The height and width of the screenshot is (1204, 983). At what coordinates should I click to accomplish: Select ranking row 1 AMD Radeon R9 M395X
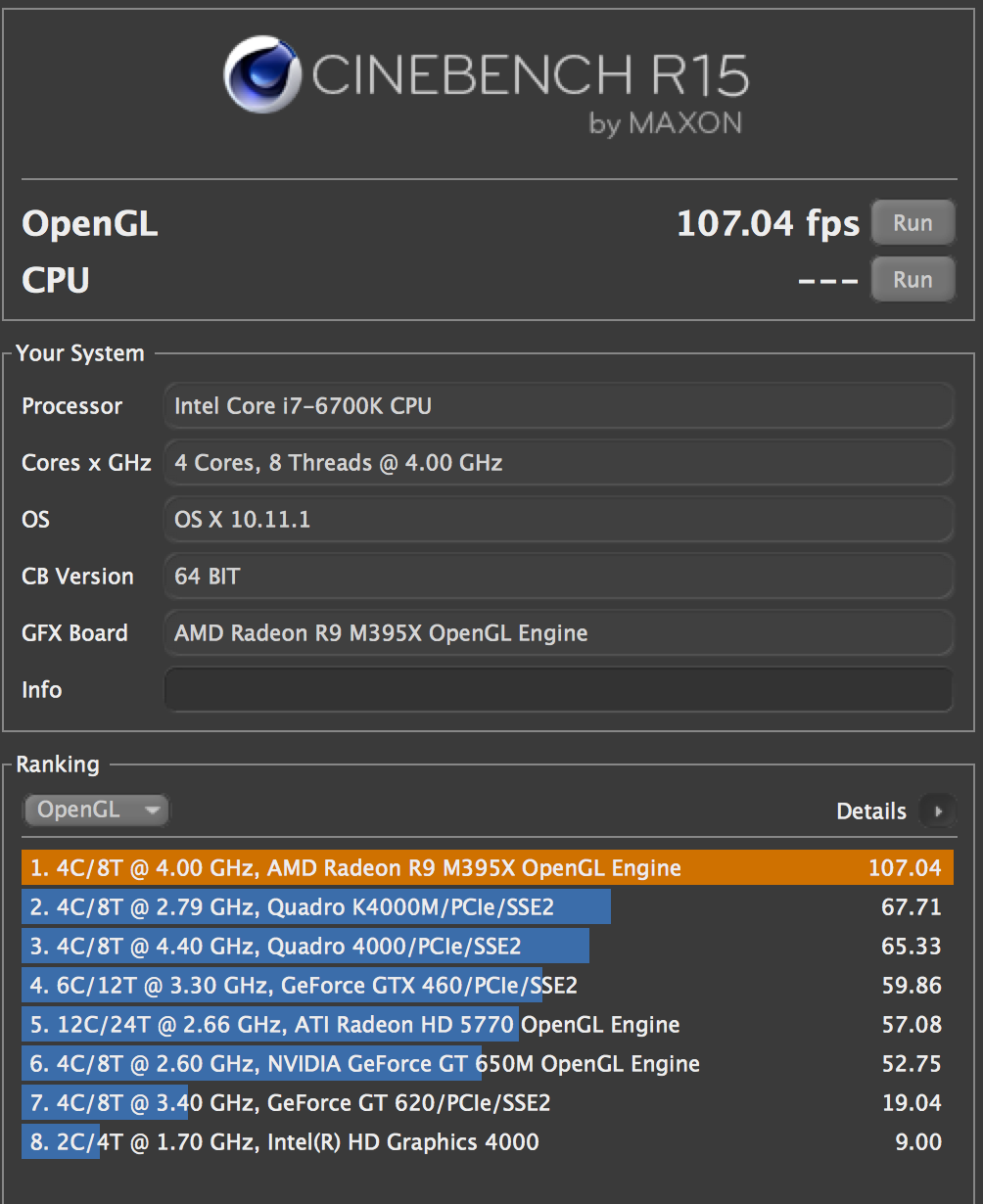(488, 867)
